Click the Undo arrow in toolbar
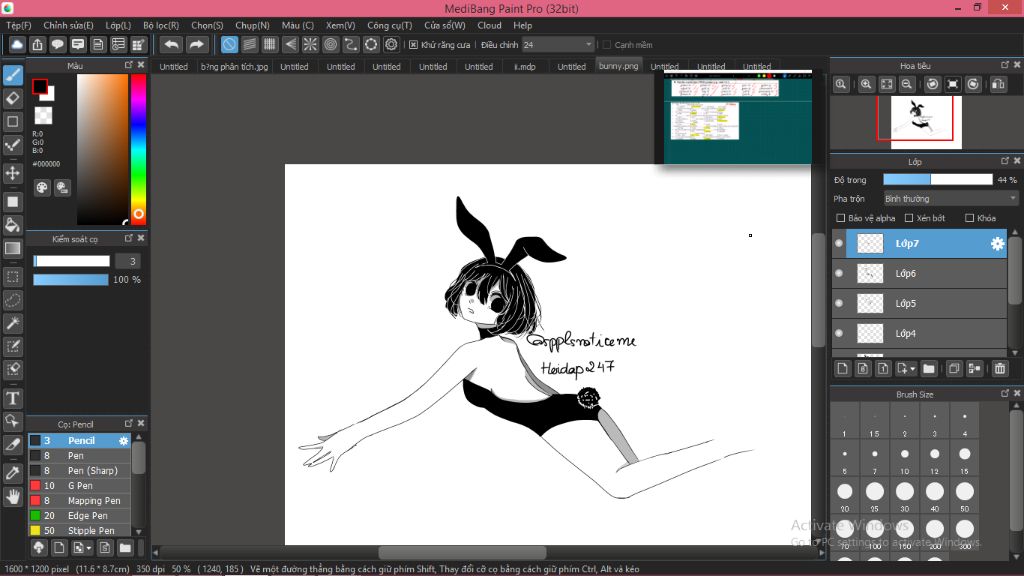The image size is (1024, 576). pyautogui.click(x=171, y=44)
